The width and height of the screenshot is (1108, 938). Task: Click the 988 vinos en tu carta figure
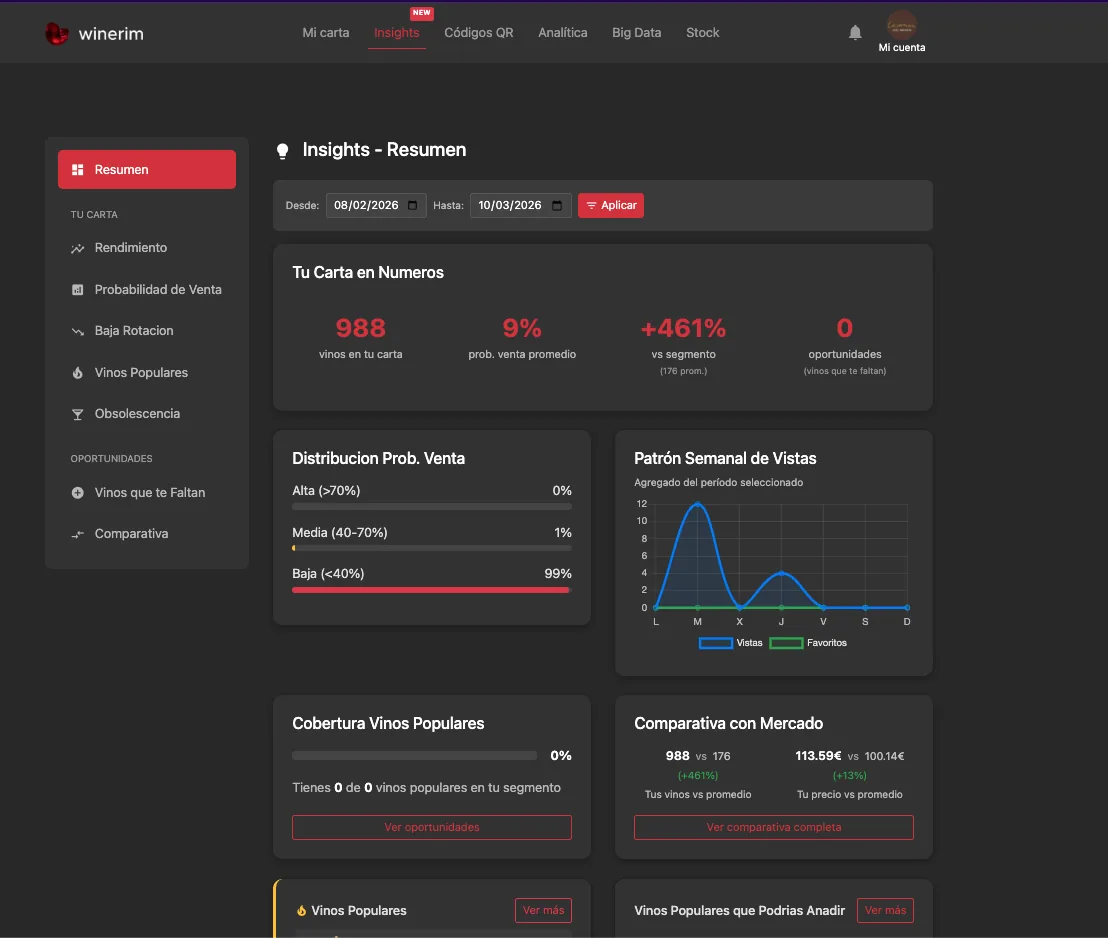[360, 328]
